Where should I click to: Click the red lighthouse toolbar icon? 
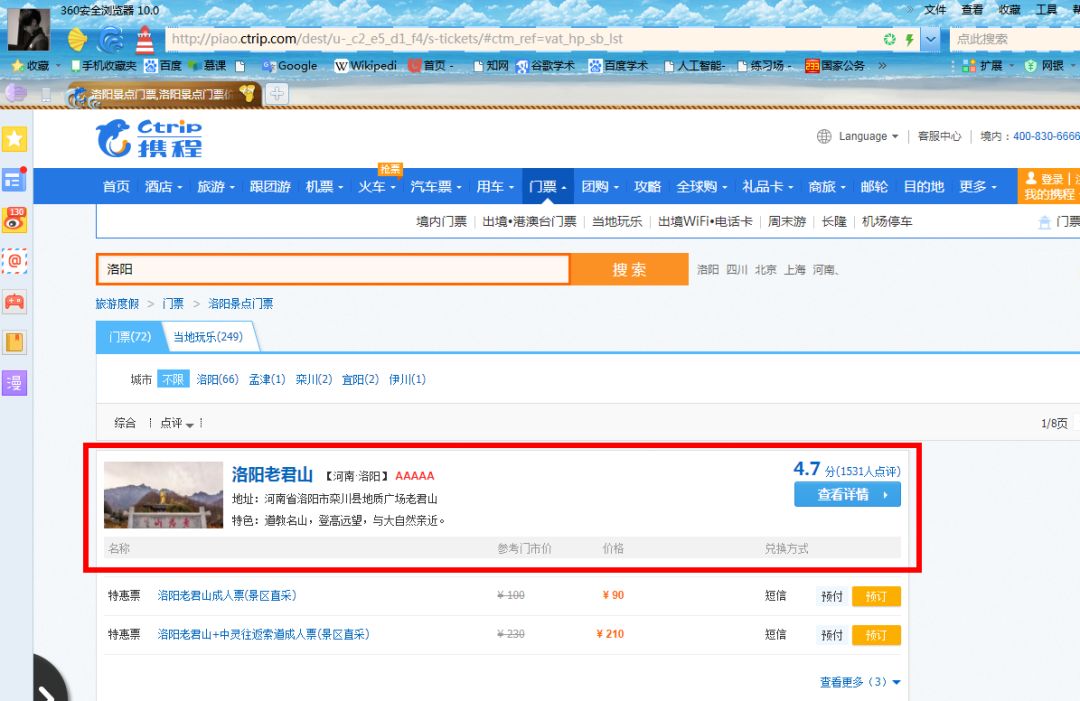[x=145, y=39]
